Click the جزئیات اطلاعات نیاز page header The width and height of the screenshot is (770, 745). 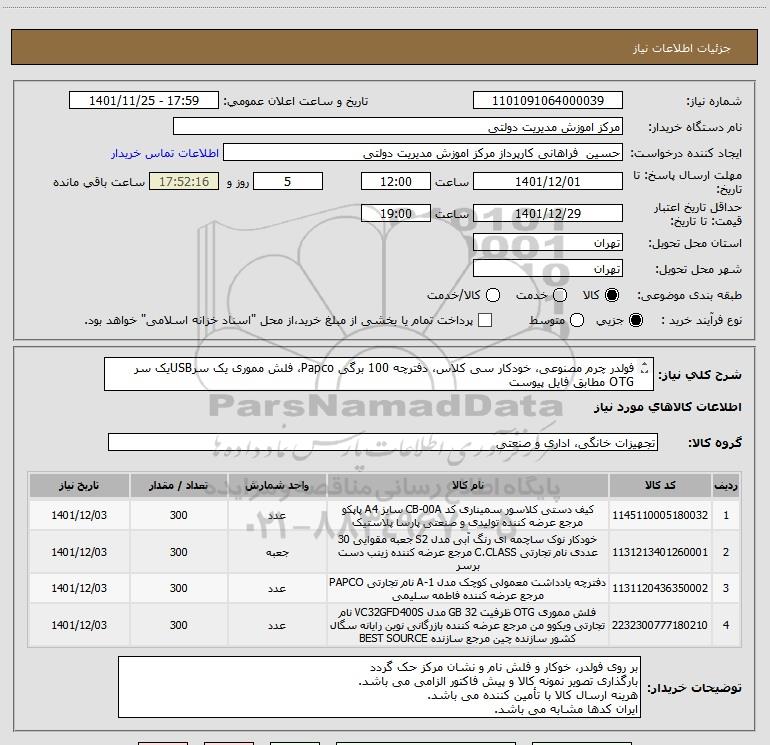(x=681, y=48)
